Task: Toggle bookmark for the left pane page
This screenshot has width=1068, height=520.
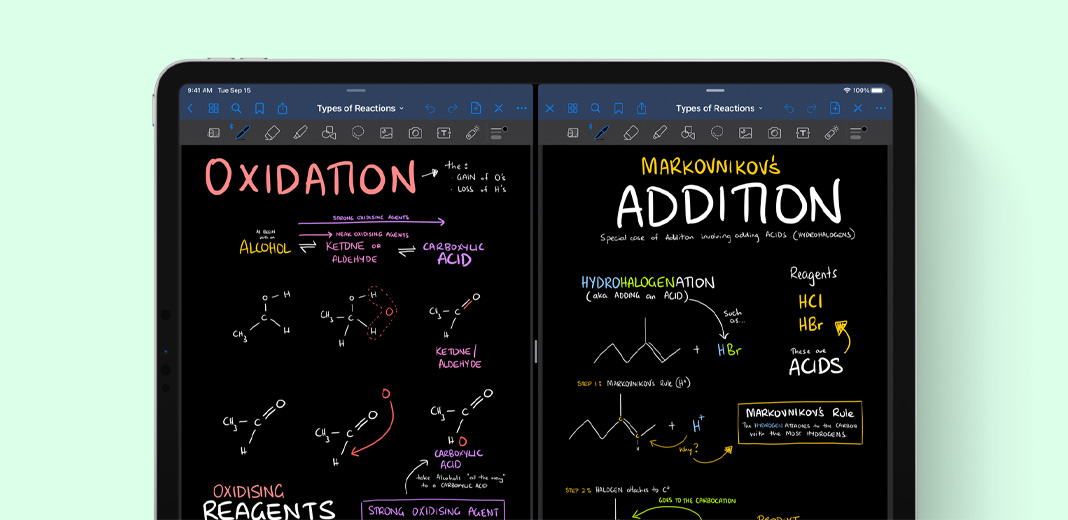Action: click(x=259, y=108)
